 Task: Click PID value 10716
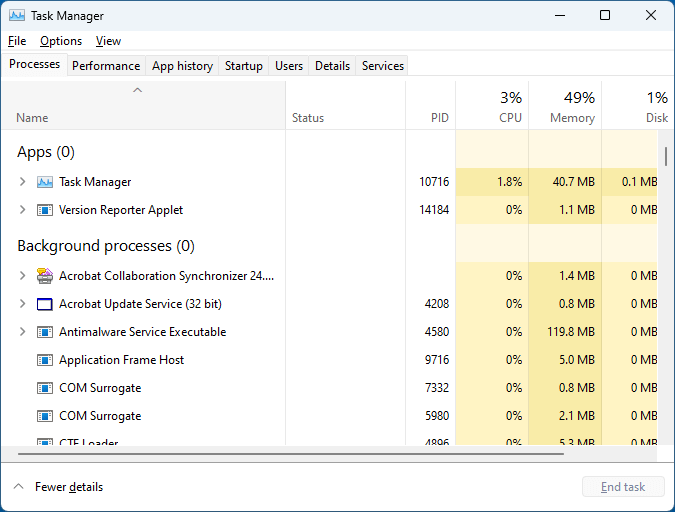434,182
